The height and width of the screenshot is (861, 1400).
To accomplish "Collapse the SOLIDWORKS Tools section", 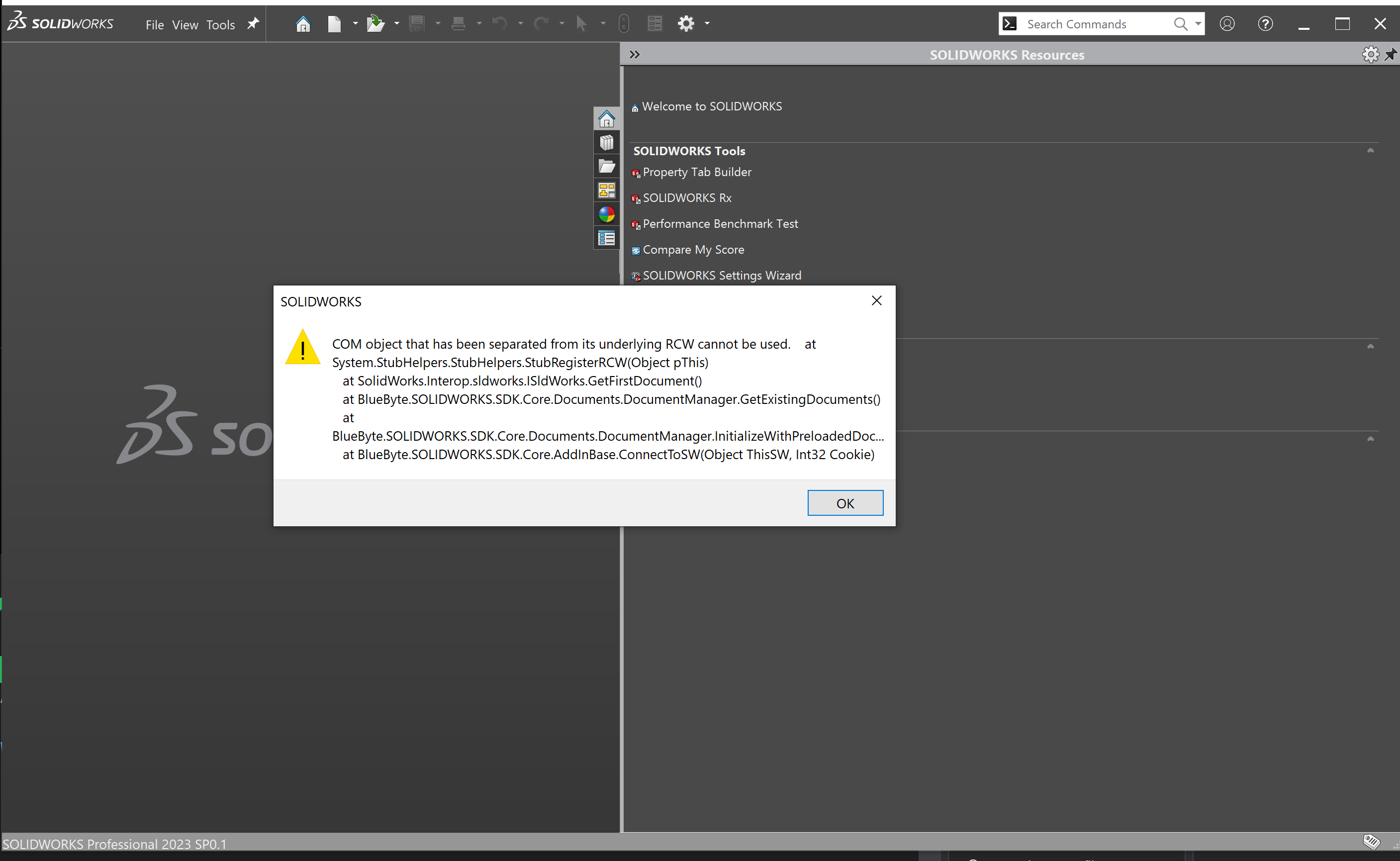I will [x=1370, y=151].
